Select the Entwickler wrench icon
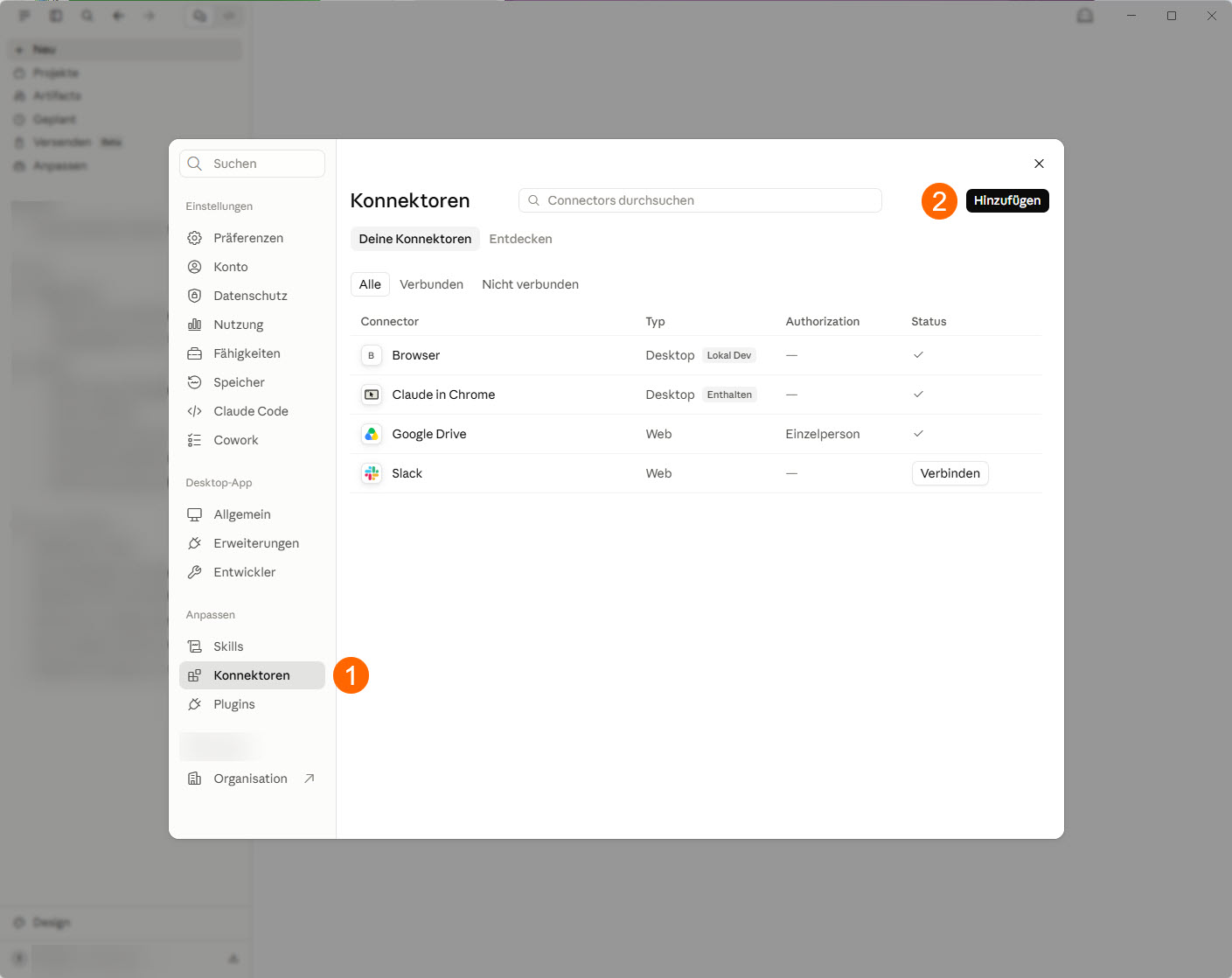The height and width of the screenshot is (978, 1232). pyautogui.click(x=195, y=572)
